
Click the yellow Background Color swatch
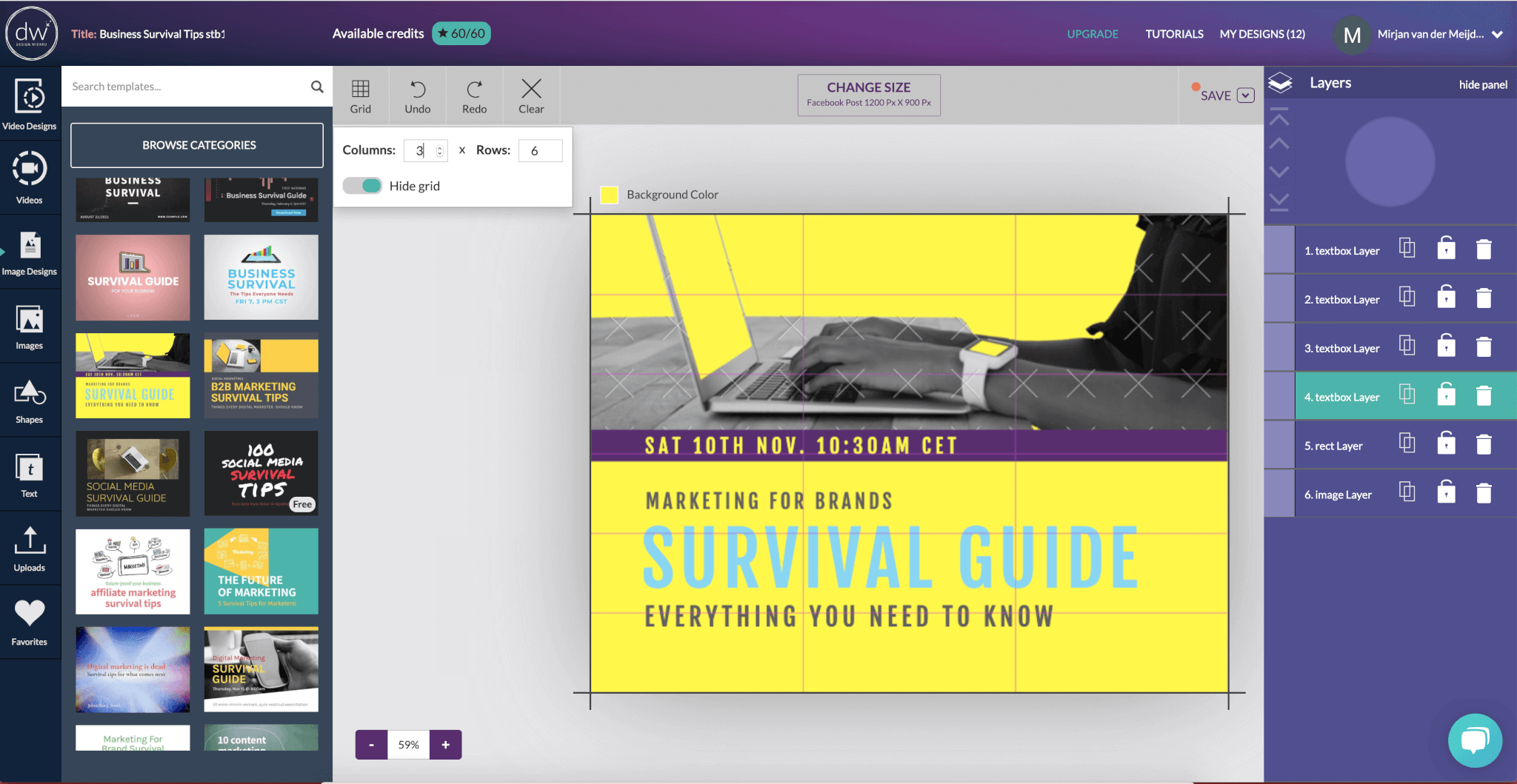point(609,195)
